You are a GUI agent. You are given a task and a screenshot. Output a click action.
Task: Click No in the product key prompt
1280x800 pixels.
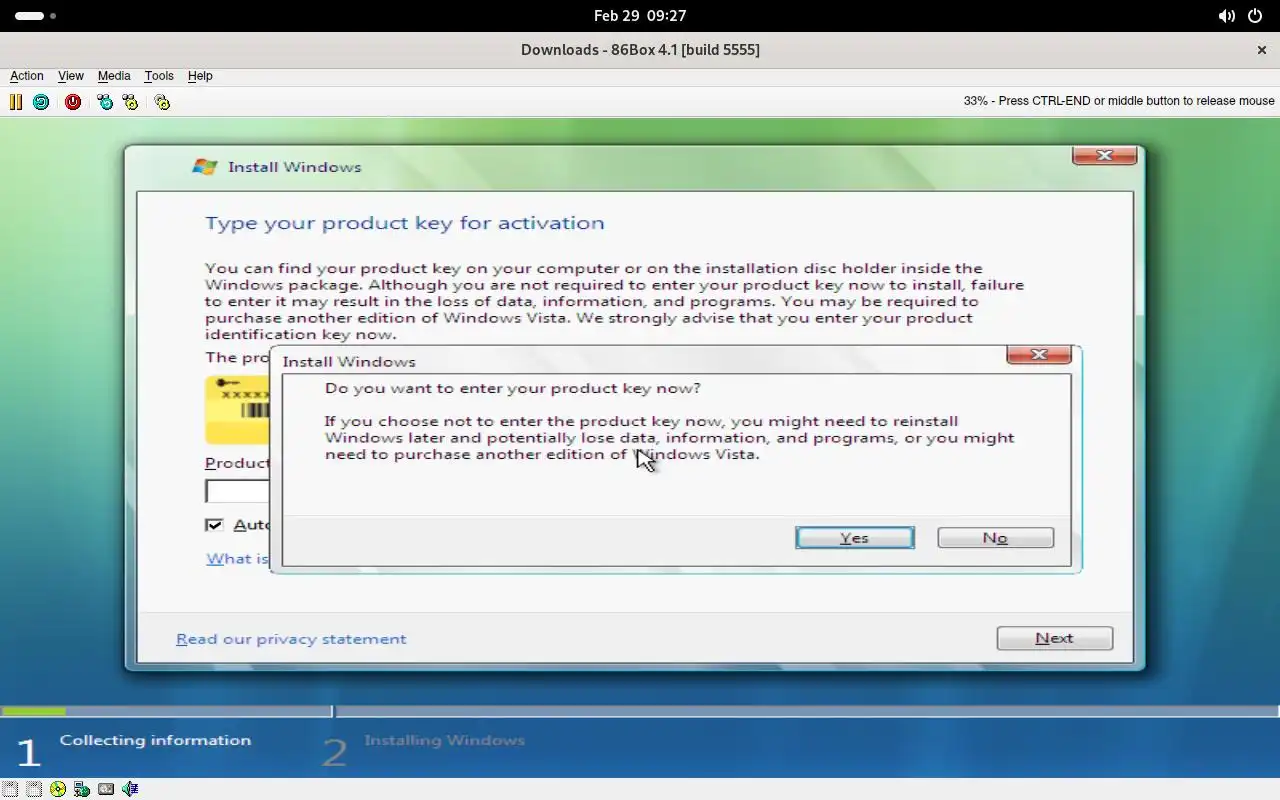(x=995, y=538)
